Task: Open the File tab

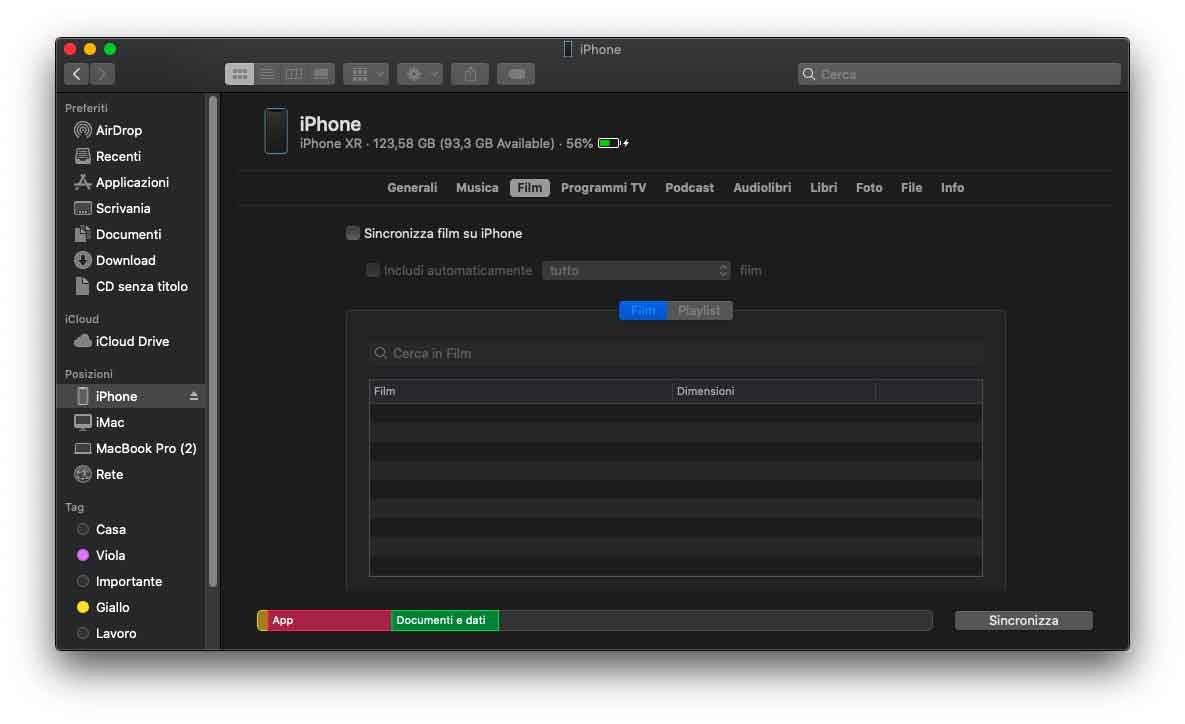Action: pyautogui.click(x=911, y=188)
